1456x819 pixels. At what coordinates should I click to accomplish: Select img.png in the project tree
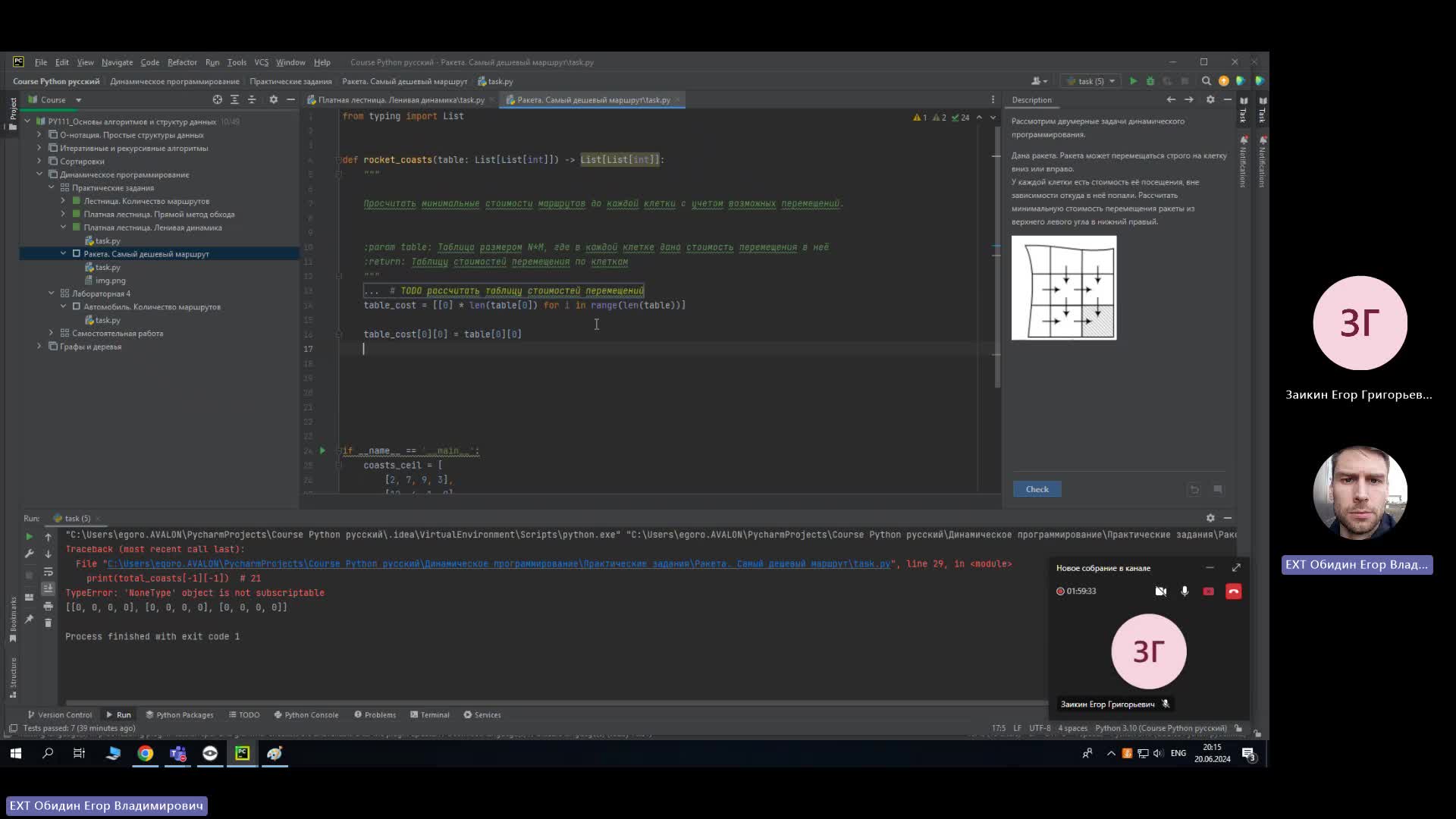point(110,281)
